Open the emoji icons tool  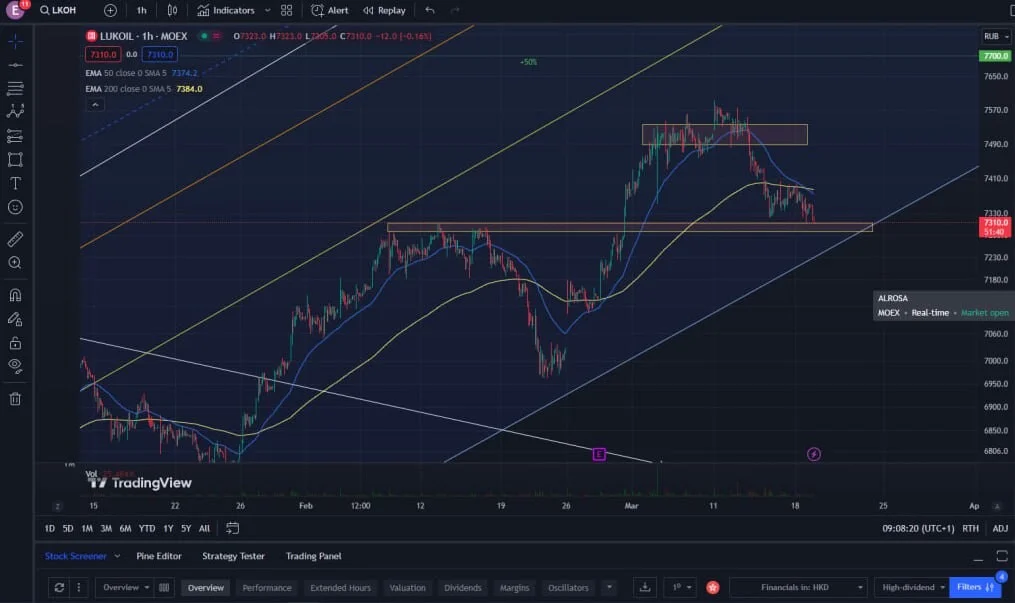tap(16, 207)
